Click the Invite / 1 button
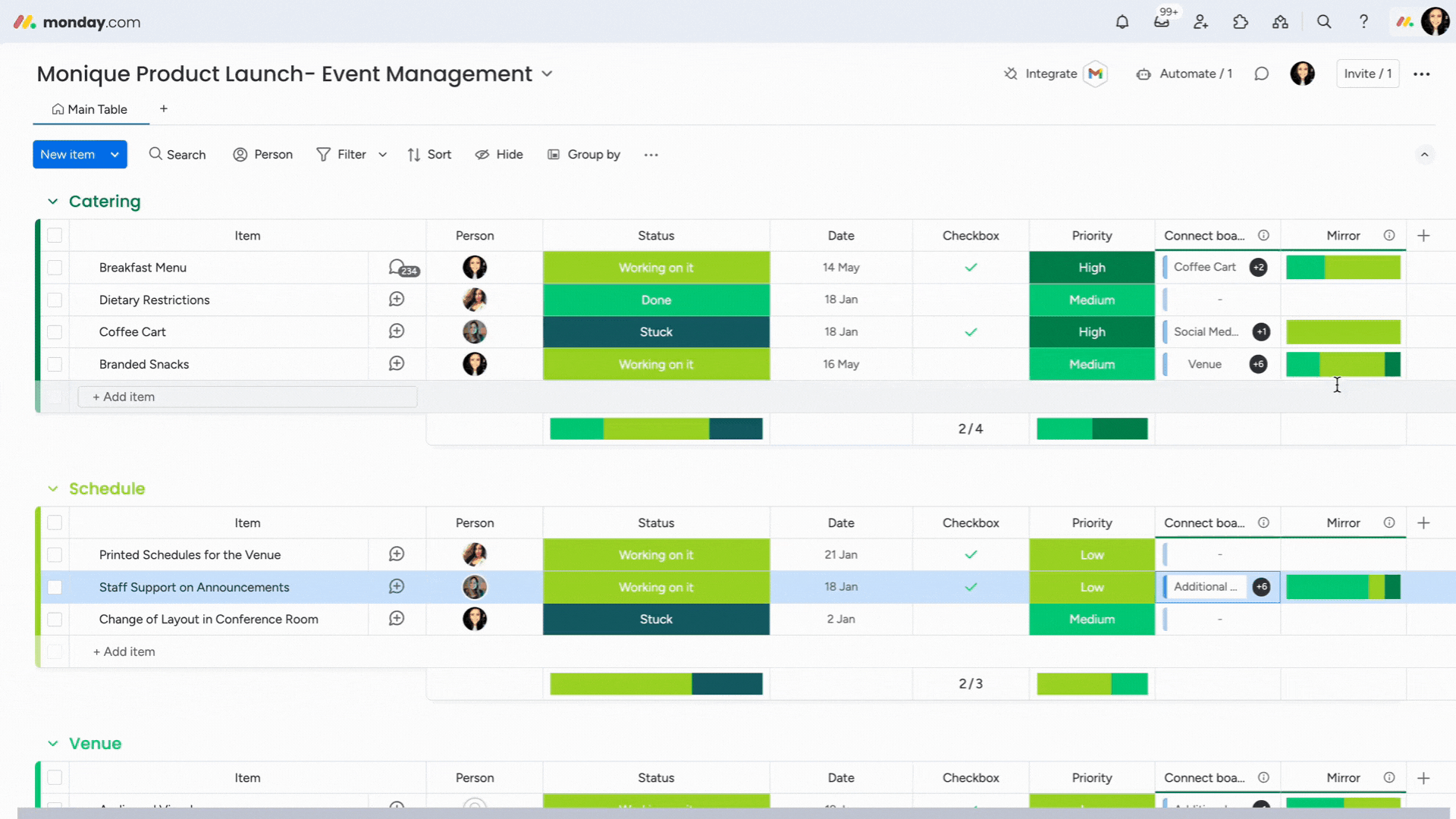 click(1367, 74)
